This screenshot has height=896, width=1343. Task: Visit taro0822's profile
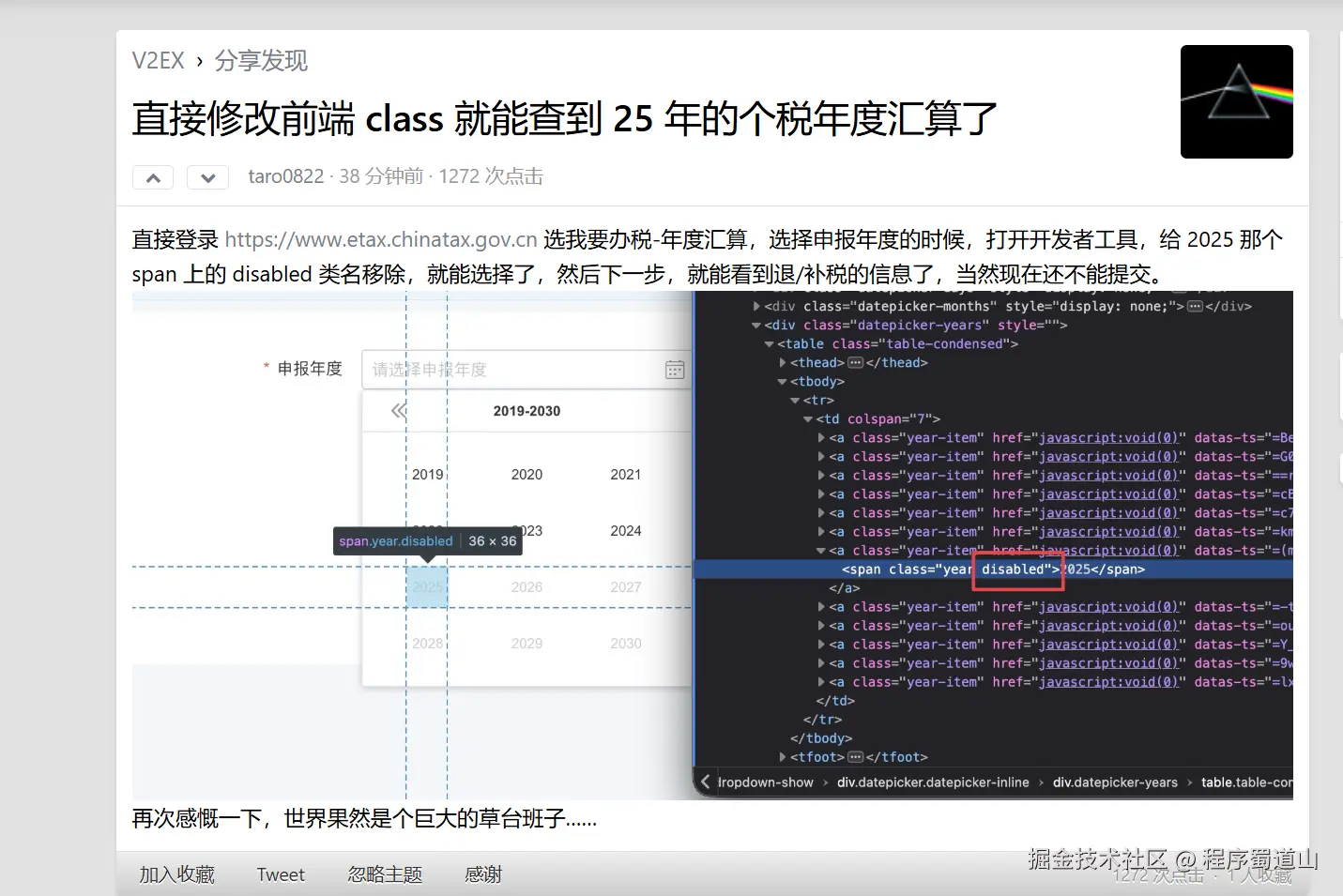pyautogui.click(x=284, y=175)
